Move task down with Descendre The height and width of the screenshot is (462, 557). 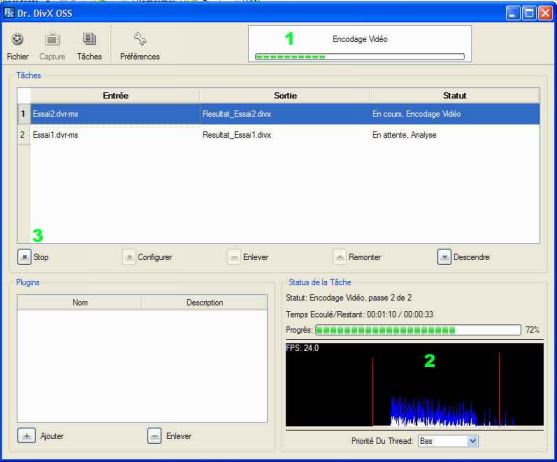(x=444, y=257)
